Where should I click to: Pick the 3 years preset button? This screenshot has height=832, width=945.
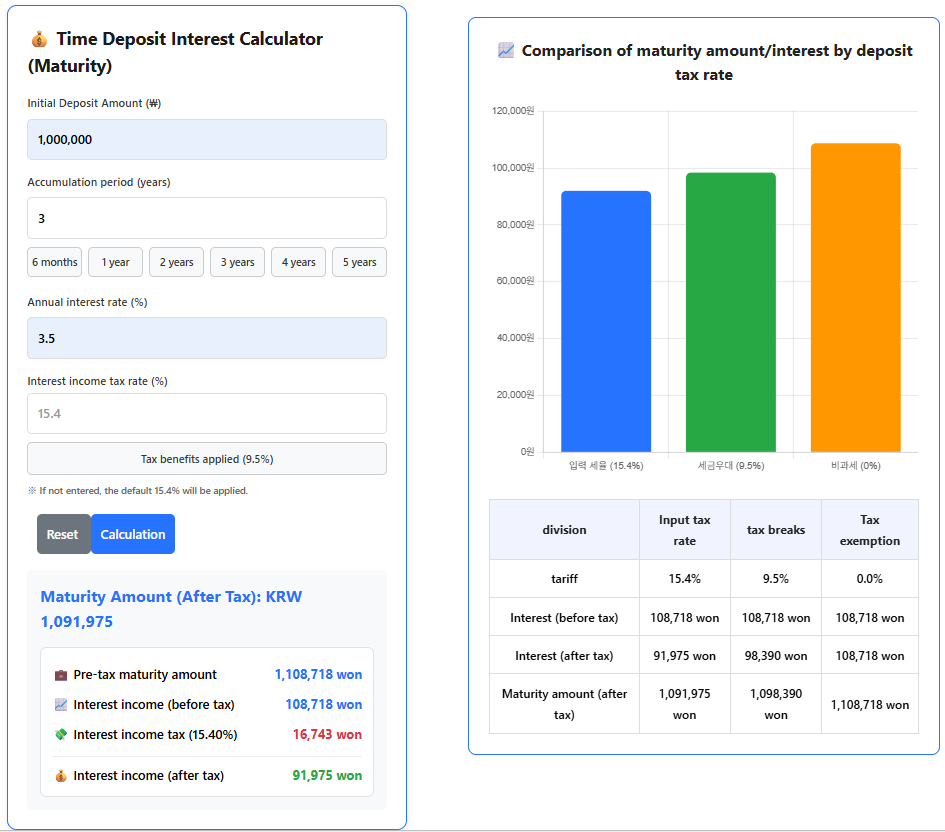[x=238, y=262]
